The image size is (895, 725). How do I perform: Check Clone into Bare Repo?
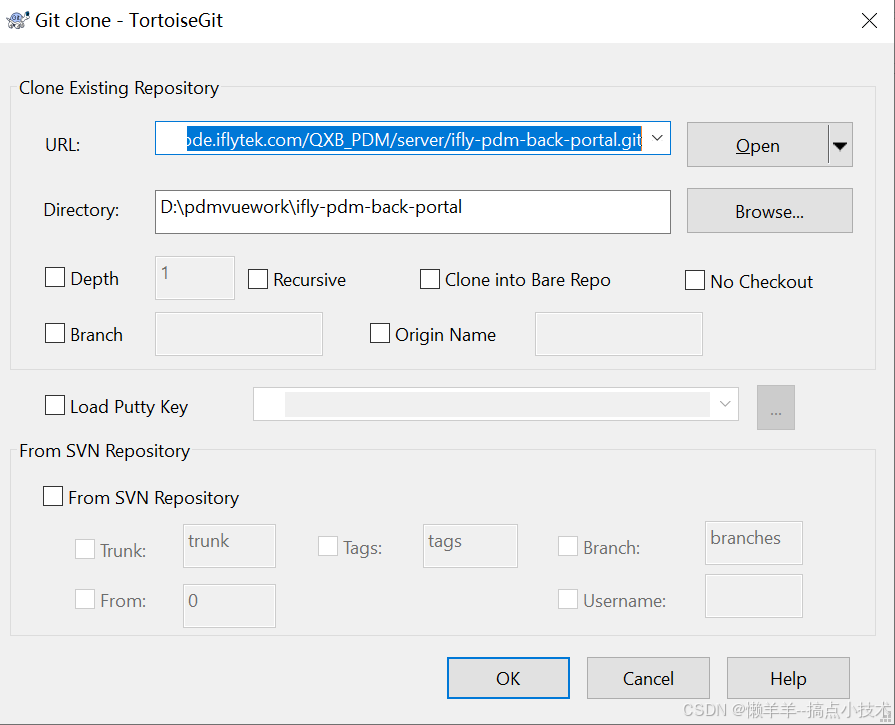[x=430, y=279]
